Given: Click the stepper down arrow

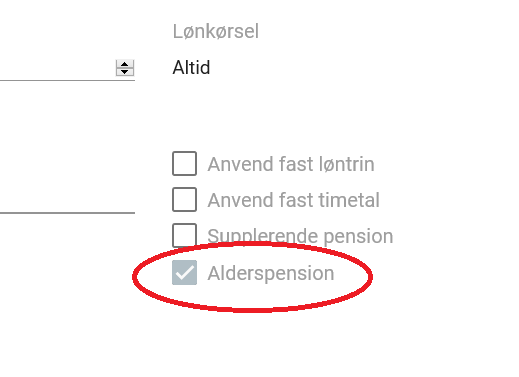Looking at the screenshot, I should pos(125,72).
